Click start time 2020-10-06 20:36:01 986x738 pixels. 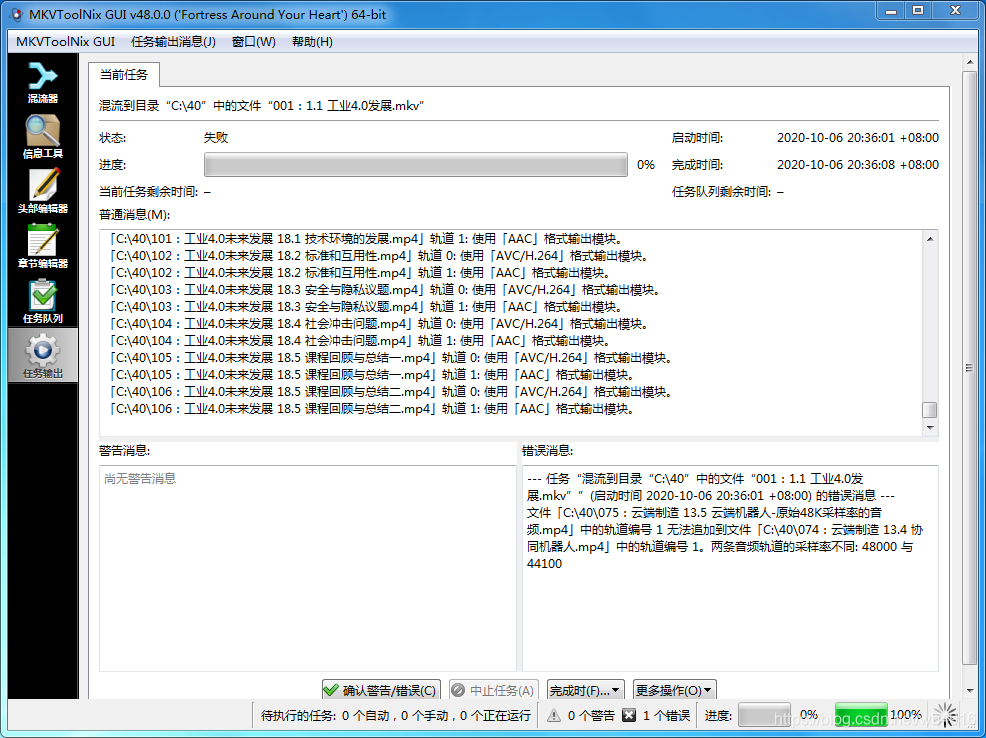point(858,138)
